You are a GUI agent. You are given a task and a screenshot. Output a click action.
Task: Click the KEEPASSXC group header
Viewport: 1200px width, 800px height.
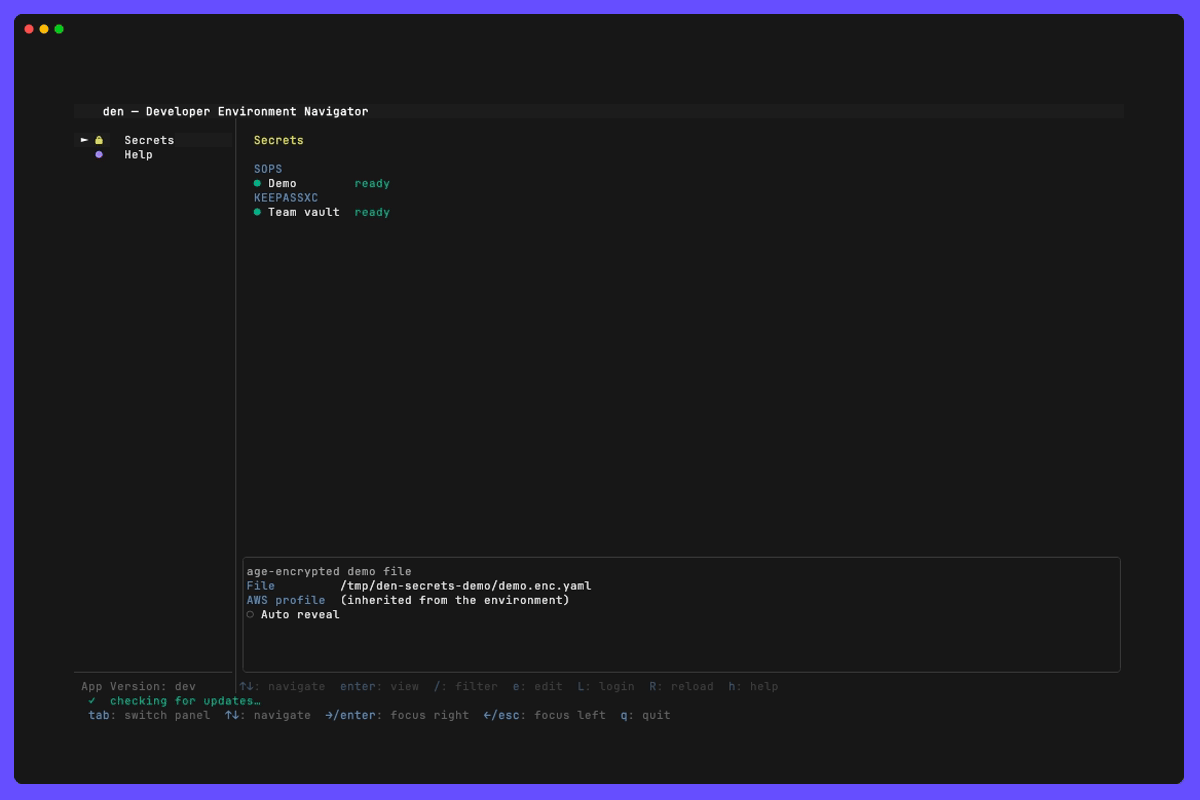point(286,198)
